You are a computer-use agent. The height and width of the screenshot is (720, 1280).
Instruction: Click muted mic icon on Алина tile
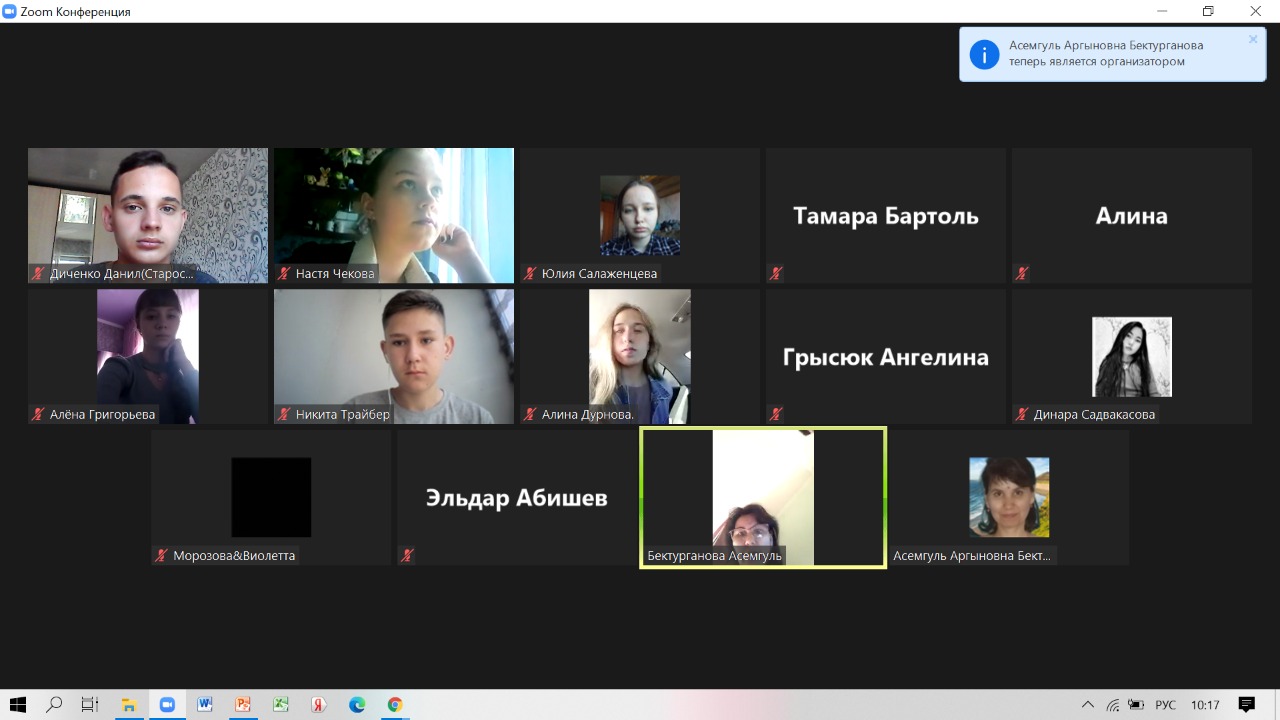click(x=1022, y=273)
